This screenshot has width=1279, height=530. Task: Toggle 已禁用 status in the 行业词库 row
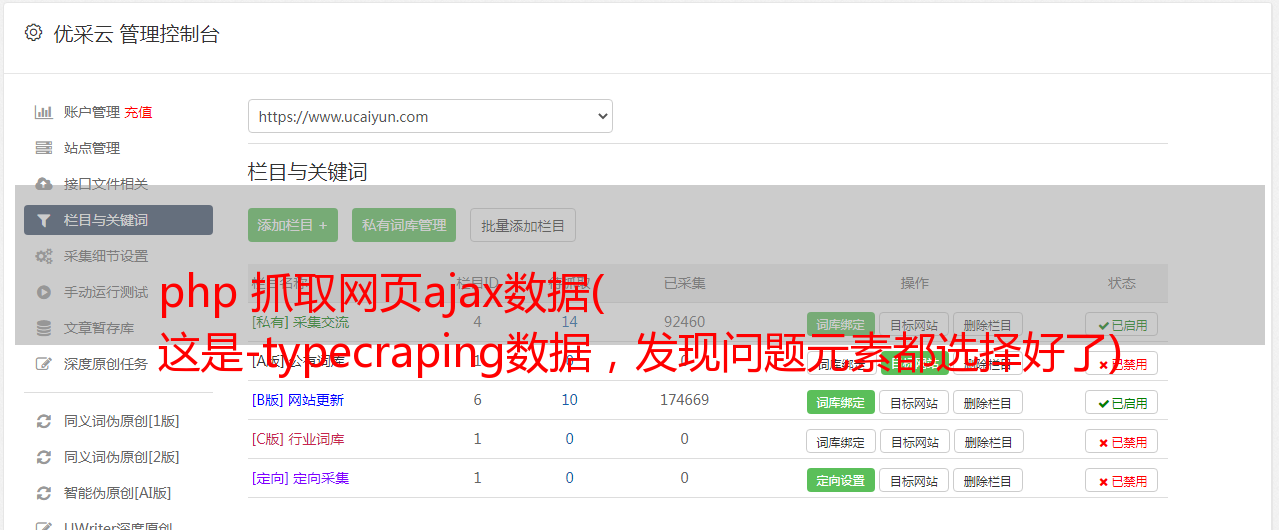point(1121,441)
